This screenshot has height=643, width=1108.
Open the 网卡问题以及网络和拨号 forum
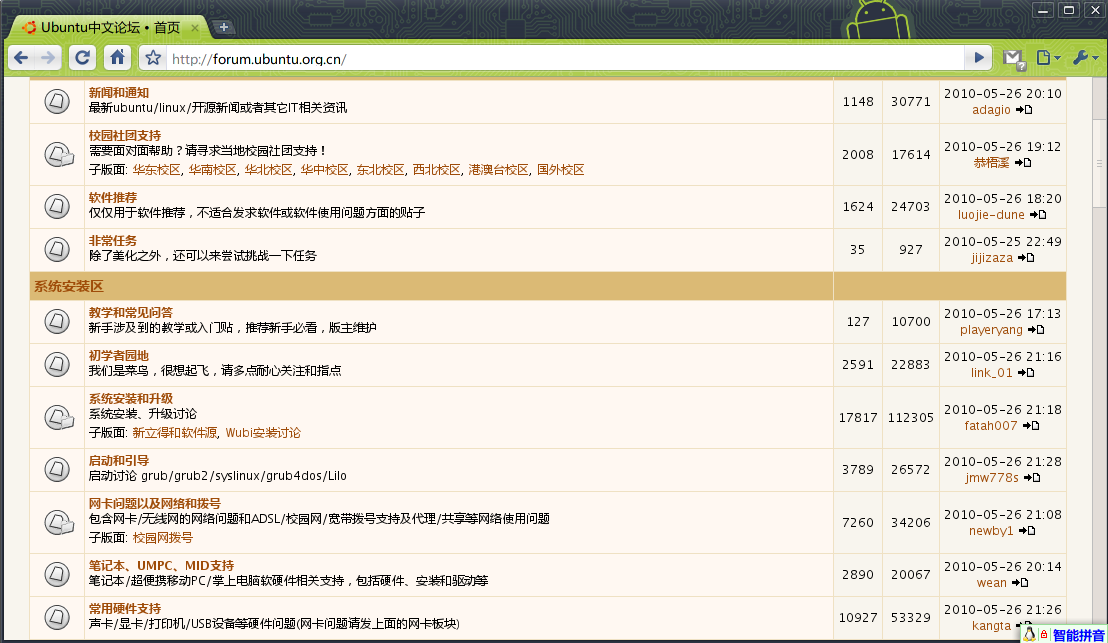(x=155, y=504)
